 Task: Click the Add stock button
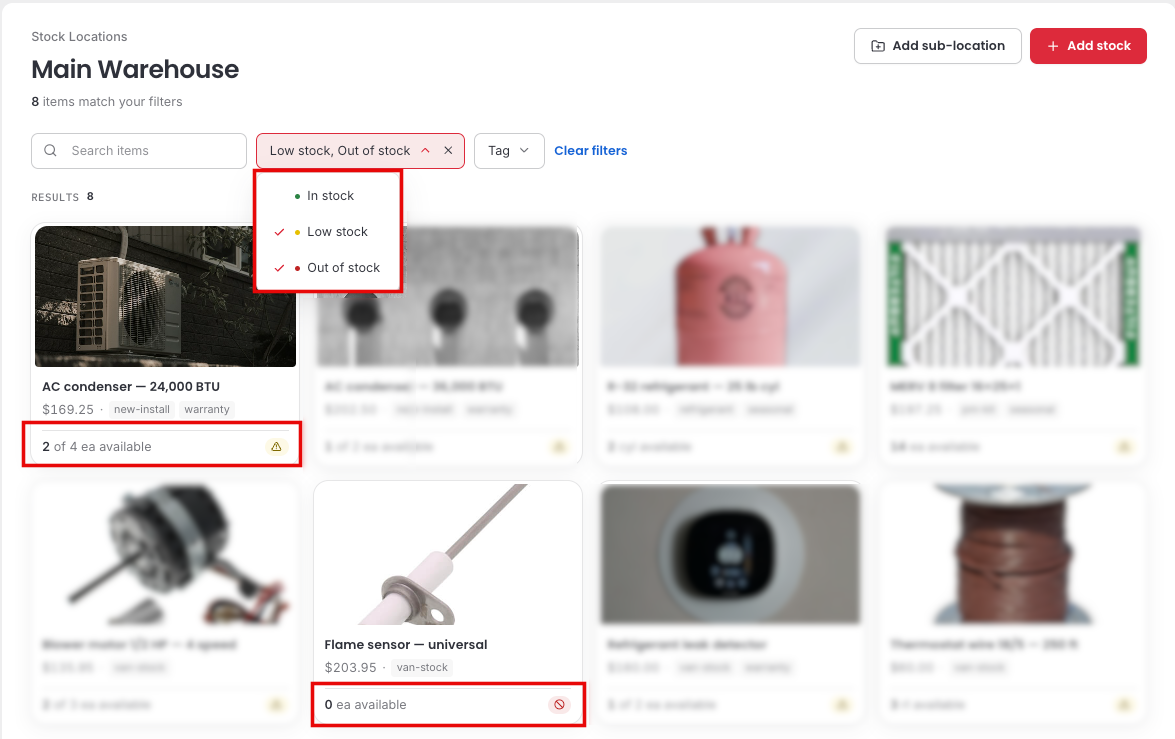[x=1088, y=46]
